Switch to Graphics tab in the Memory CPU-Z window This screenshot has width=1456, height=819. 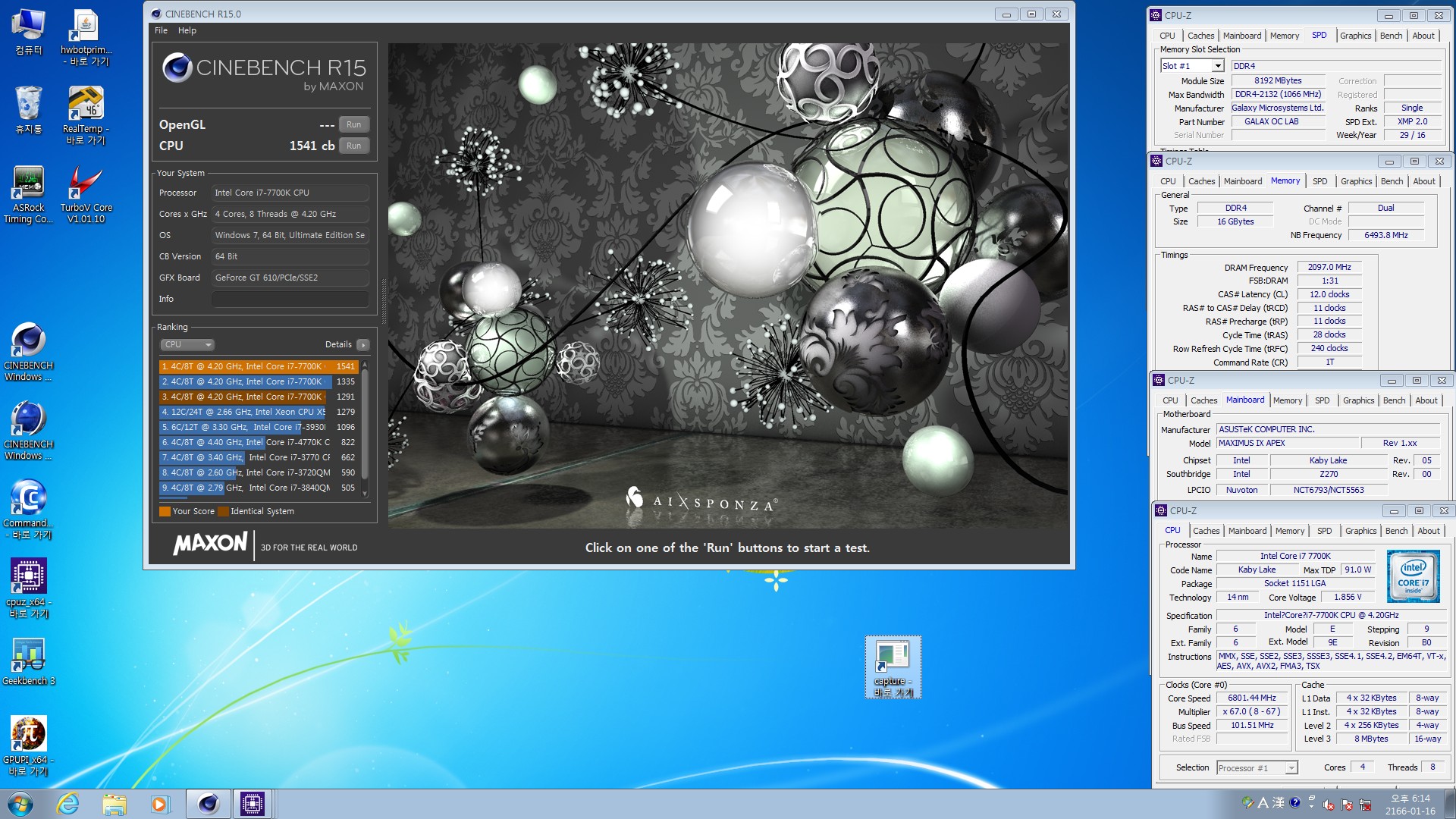pos(1356,181)
